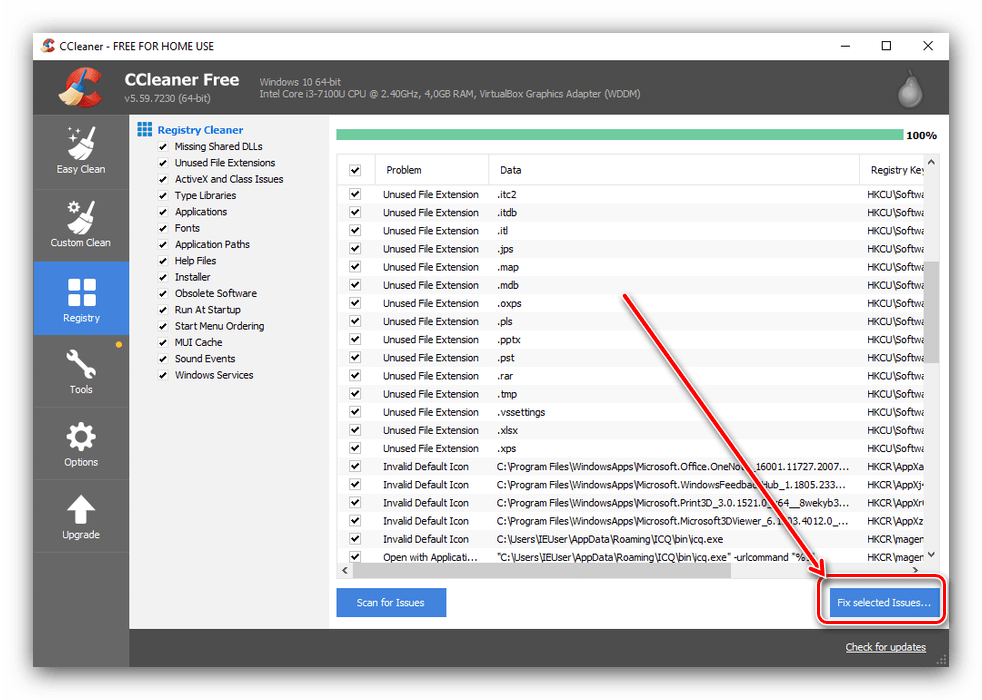Image resolution: width=982 pixels, height=700 pixels.
Task: Toggle Sound Events checkbox
Action: 163,359
